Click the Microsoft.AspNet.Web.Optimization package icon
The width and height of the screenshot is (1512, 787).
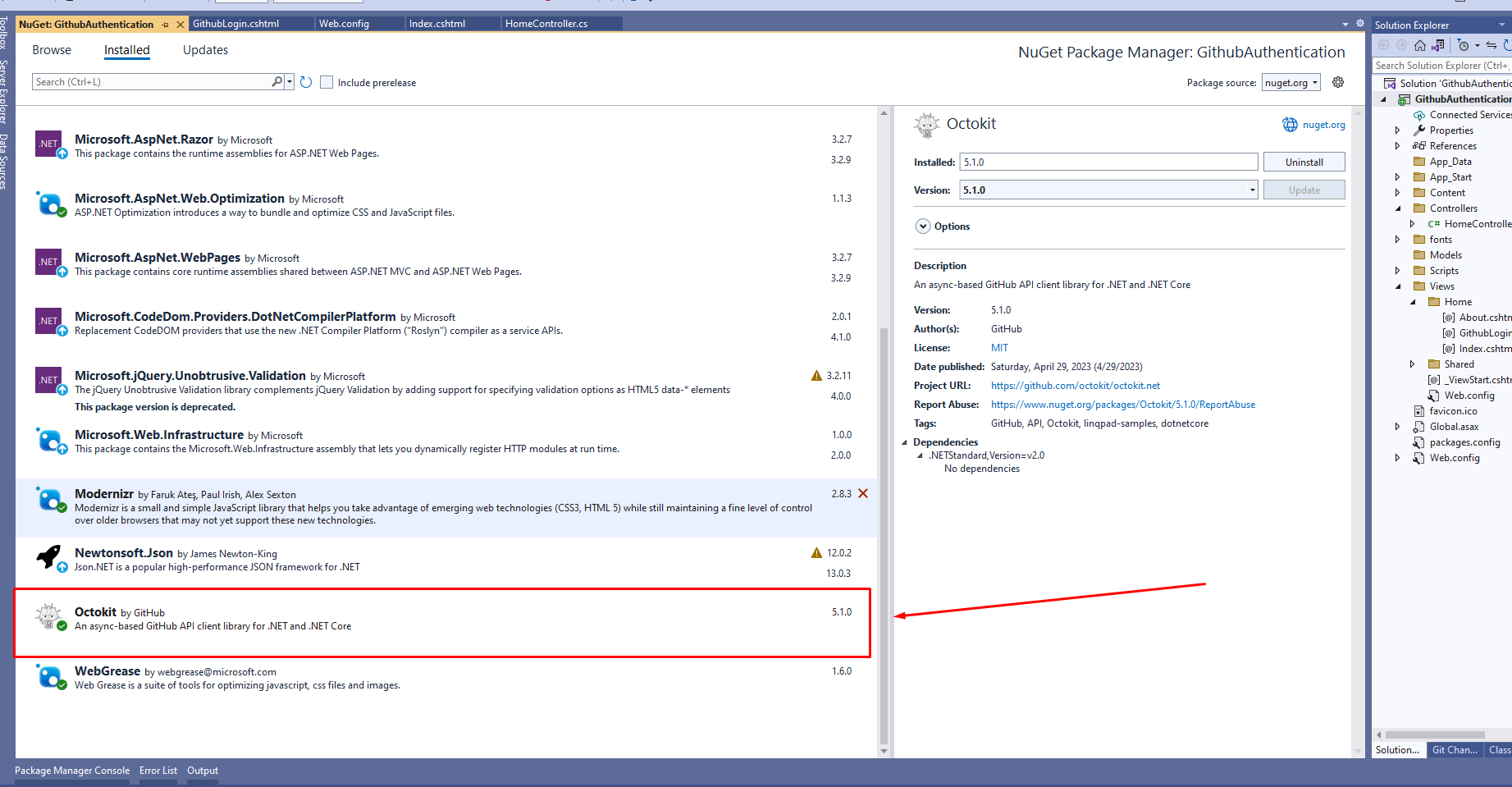[49, 203]
